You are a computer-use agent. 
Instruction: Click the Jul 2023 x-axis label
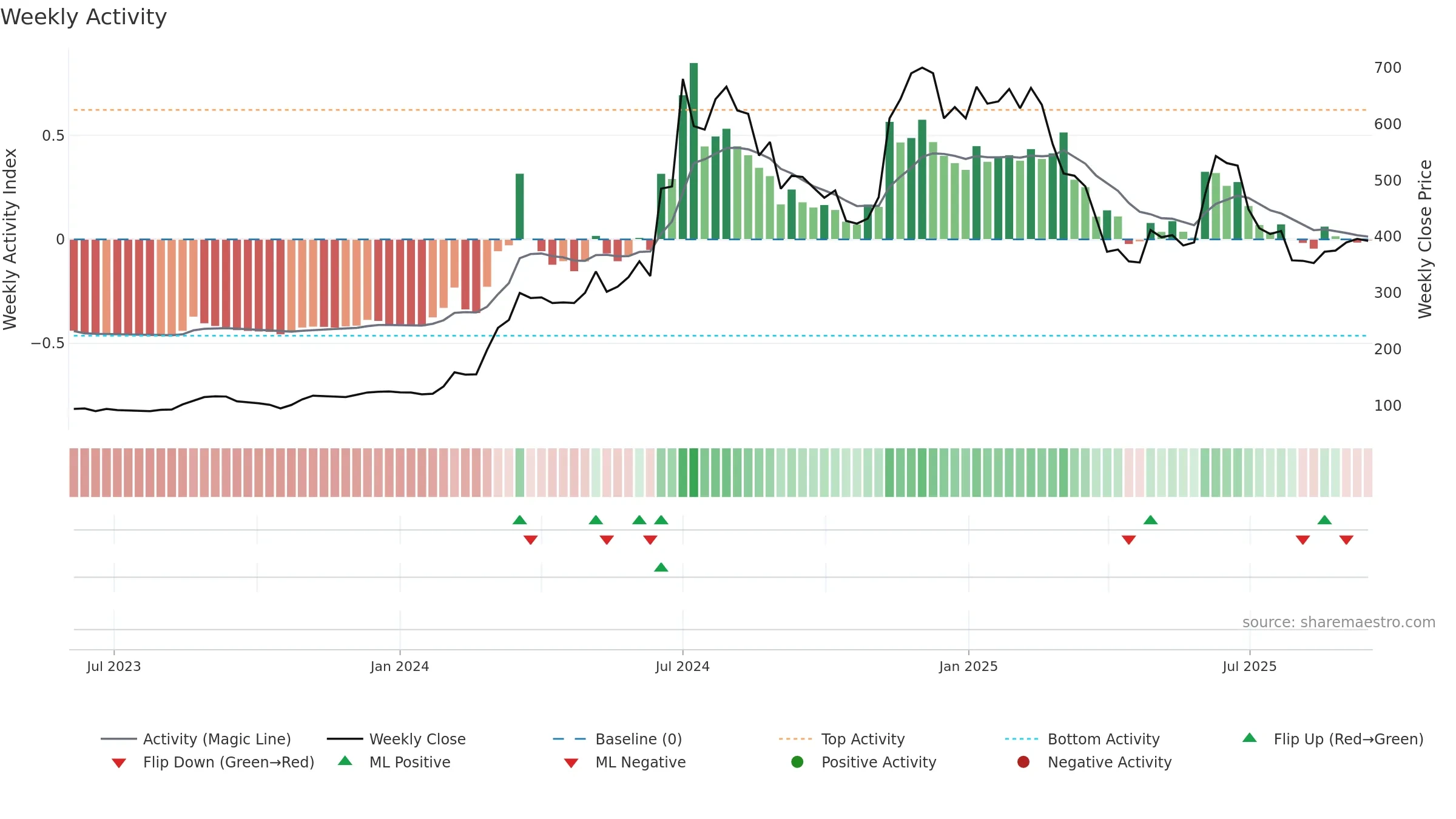tap(114, 667)
